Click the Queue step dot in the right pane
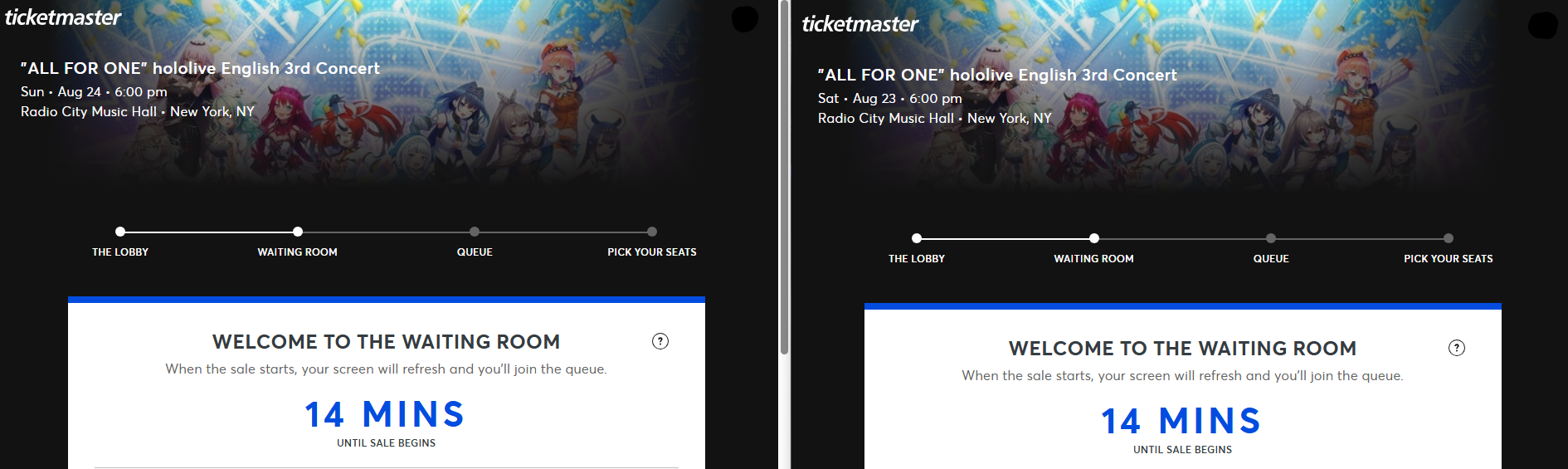 [1271, 238]
